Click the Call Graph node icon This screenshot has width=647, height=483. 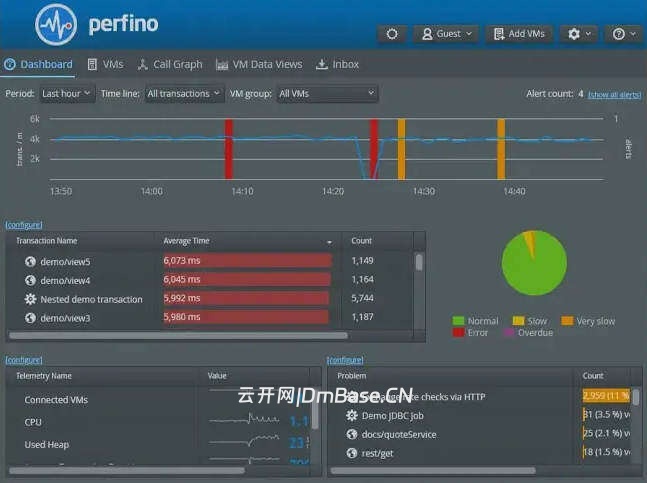coord(142,64)
